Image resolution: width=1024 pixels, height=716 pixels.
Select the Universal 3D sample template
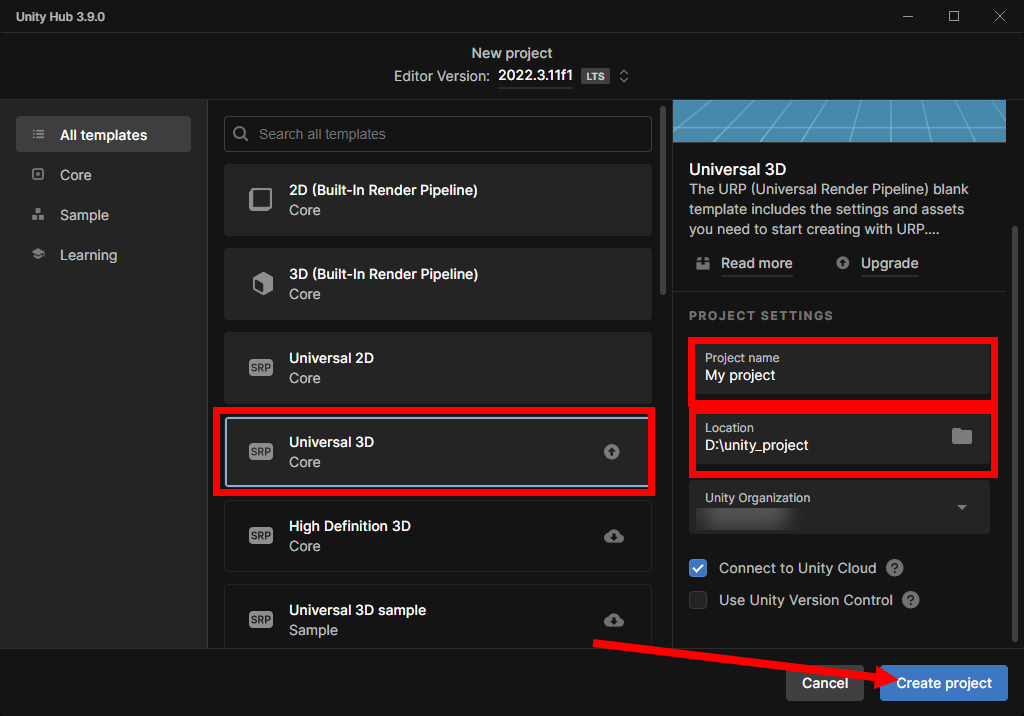[438, 617]
